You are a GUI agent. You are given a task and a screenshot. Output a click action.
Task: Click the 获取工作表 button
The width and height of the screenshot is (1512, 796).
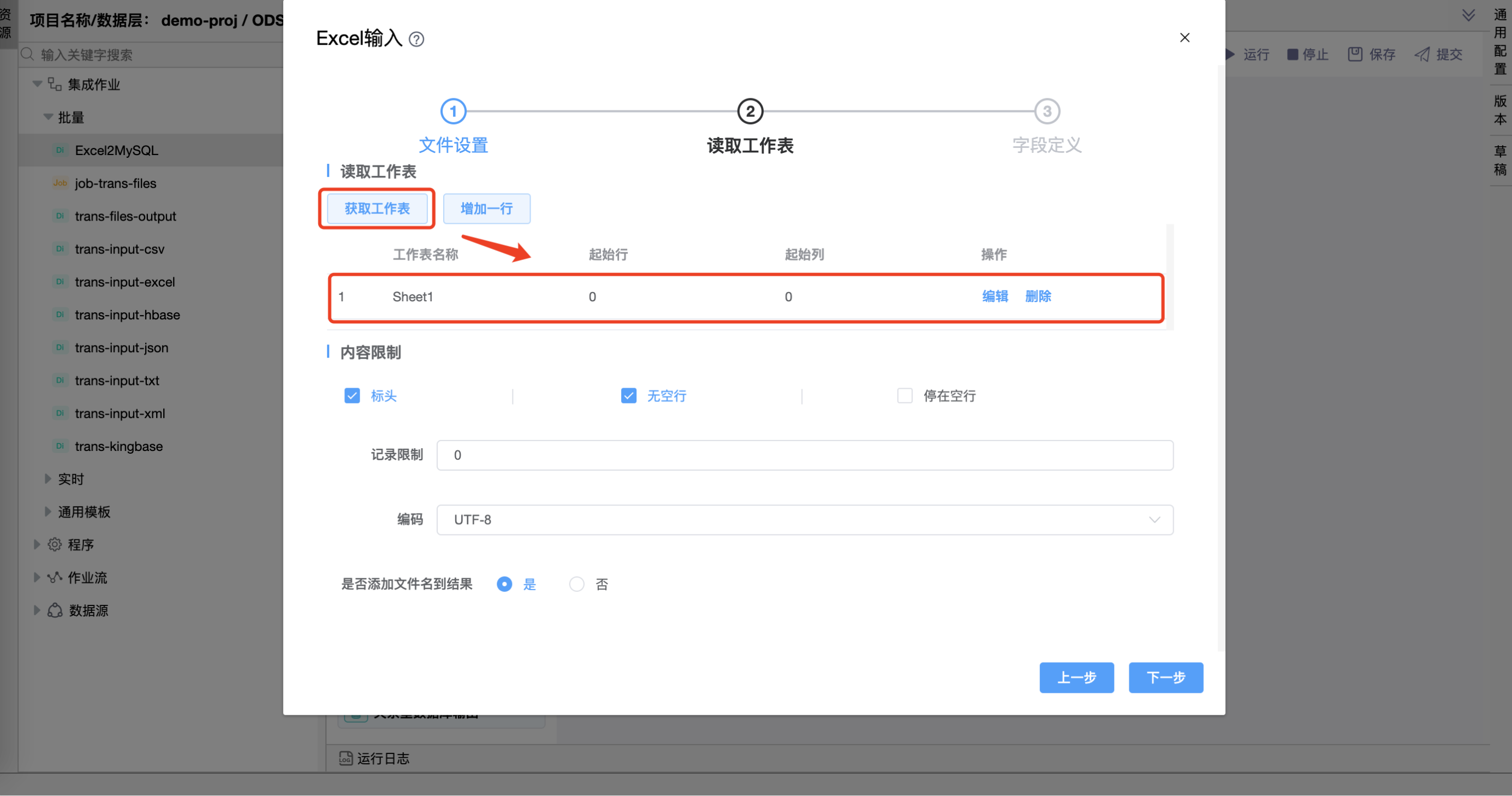377,209
